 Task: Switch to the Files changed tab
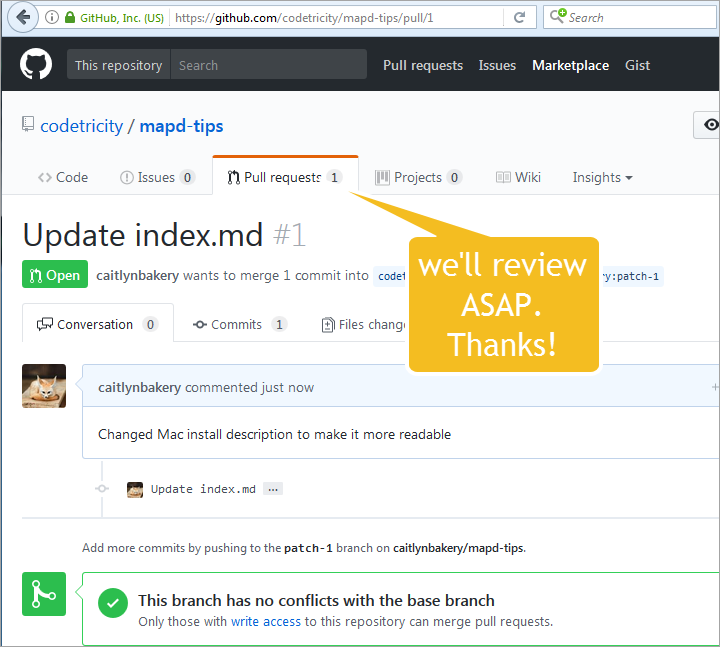pyautogui.click(x=363, y=324)
